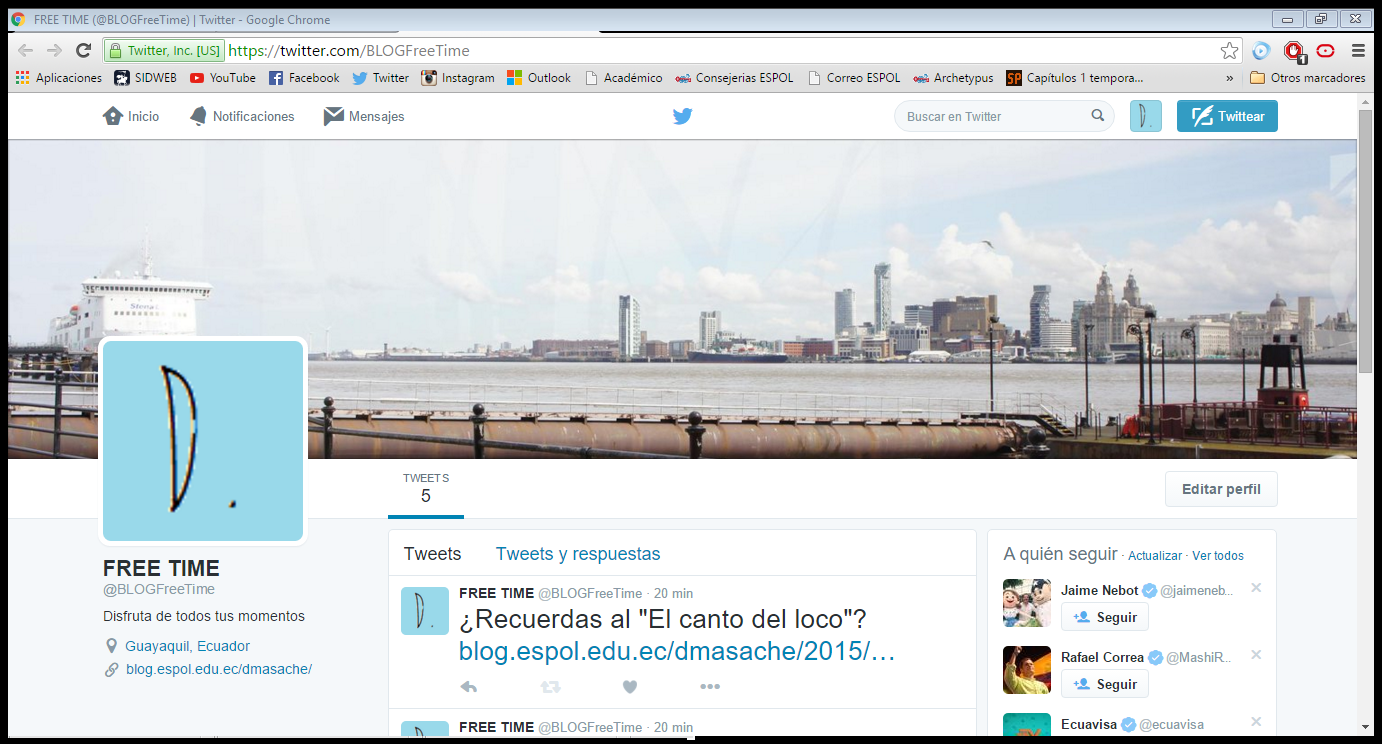Retweet the El canto del loco tweet
Screen dimensions: 1382x744
point(550,687)
